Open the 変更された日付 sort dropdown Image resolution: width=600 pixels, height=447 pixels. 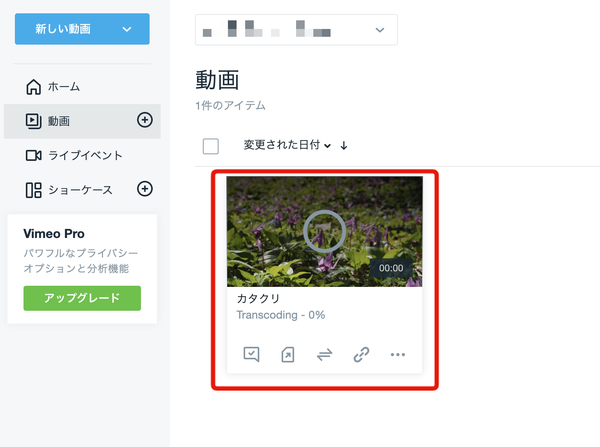point(287,145)
